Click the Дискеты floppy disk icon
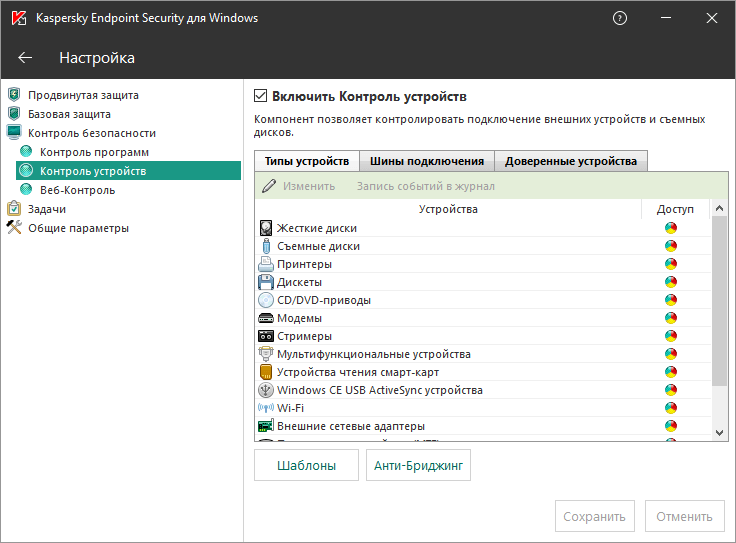The image size is (736, 543). 266,282
